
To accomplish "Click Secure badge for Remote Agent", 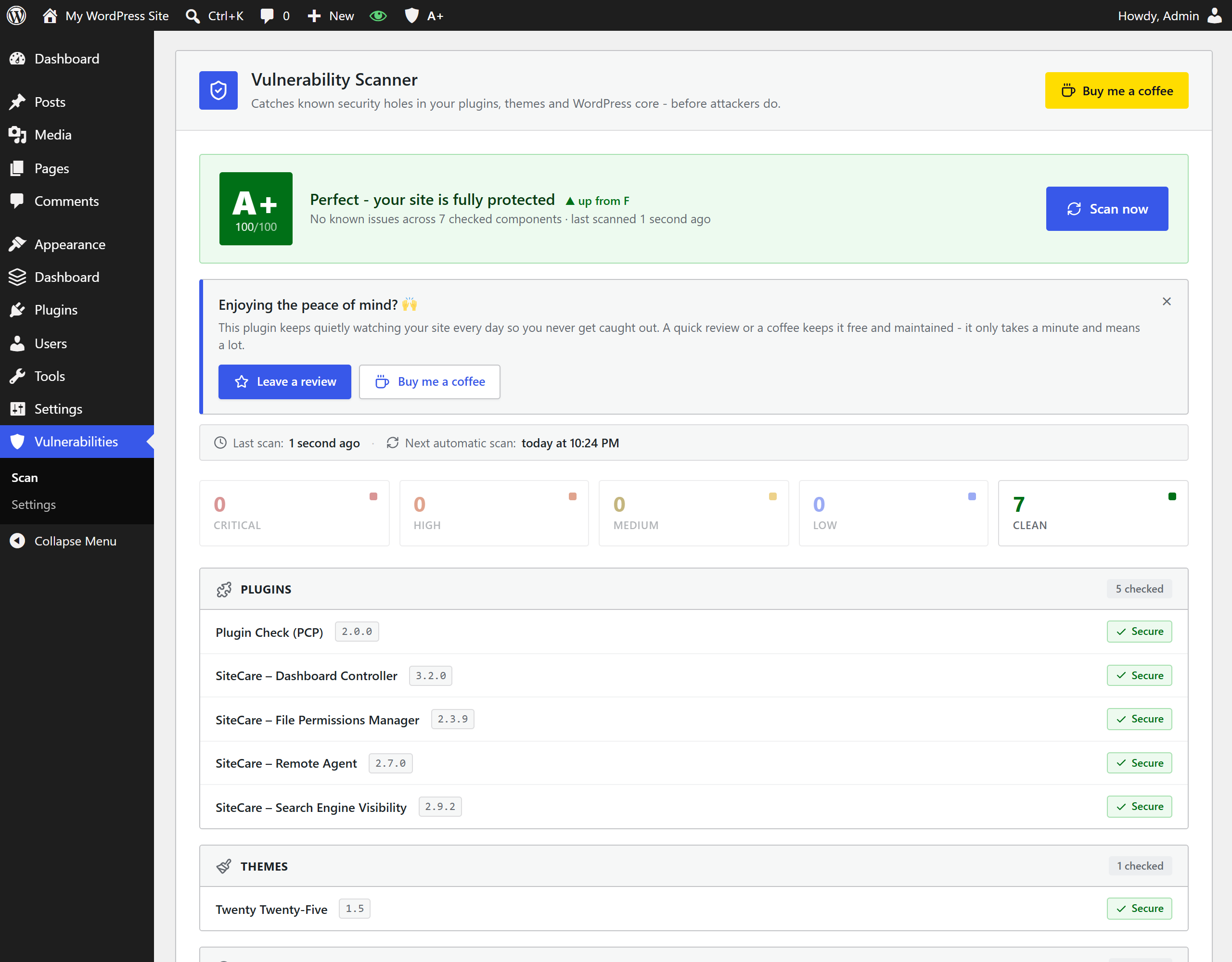I will pyautogui.click(x=1140, y=763).
